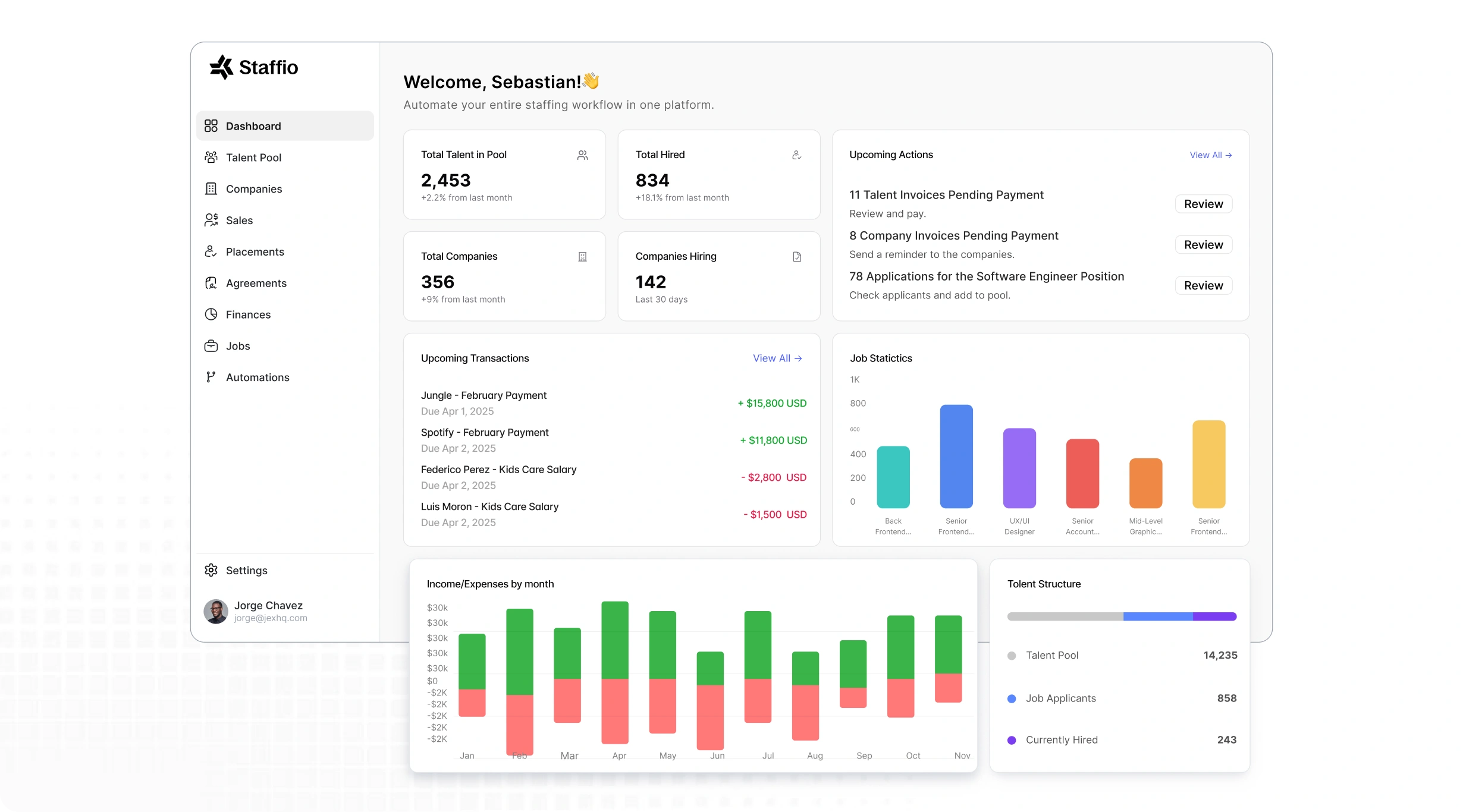
Task: Open the Finances pie chart icon
Action: 211,314
